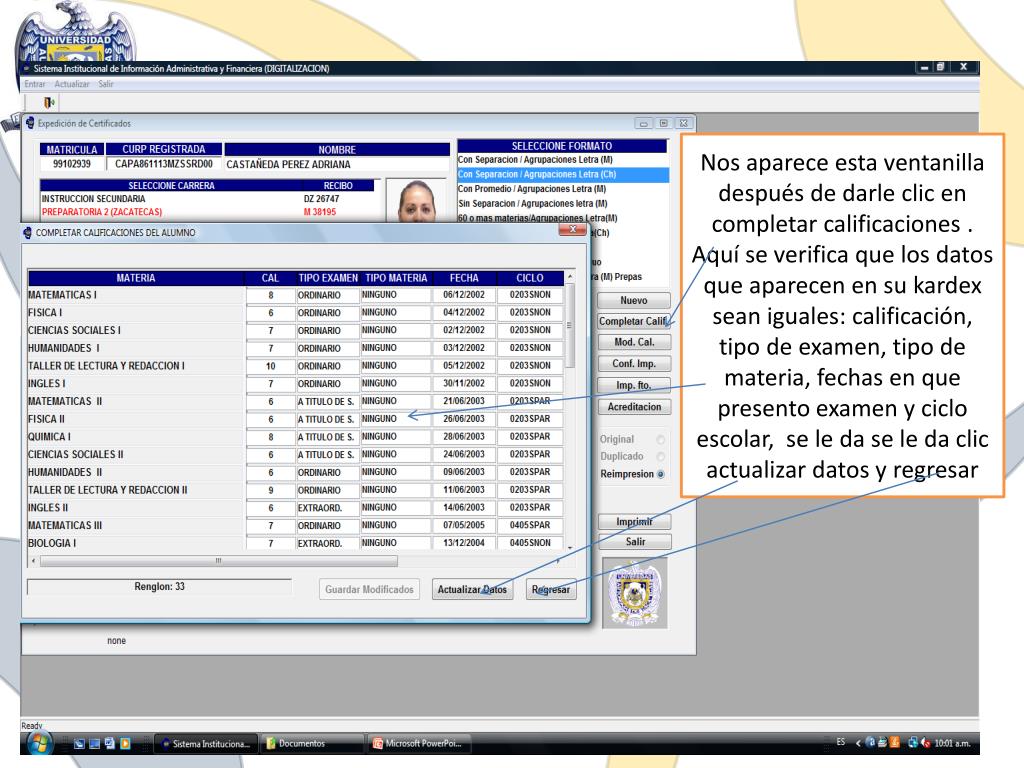Open the Entrar menu
This screenshot has height=768, width=1024.
[x=36, y=84]
